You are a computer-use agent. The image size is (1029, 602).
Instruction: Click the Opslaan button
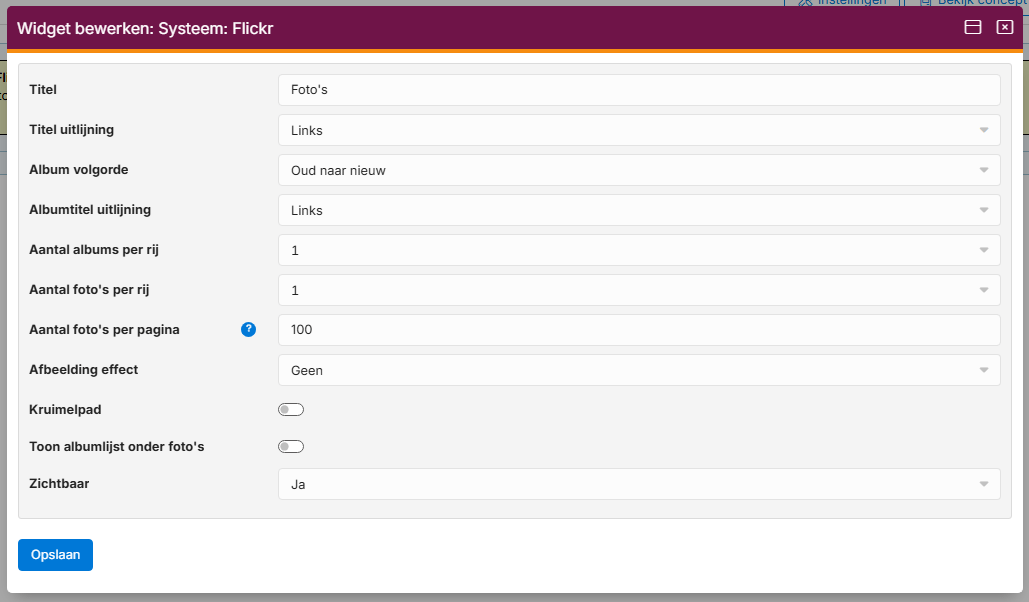(x=55, y=555)
